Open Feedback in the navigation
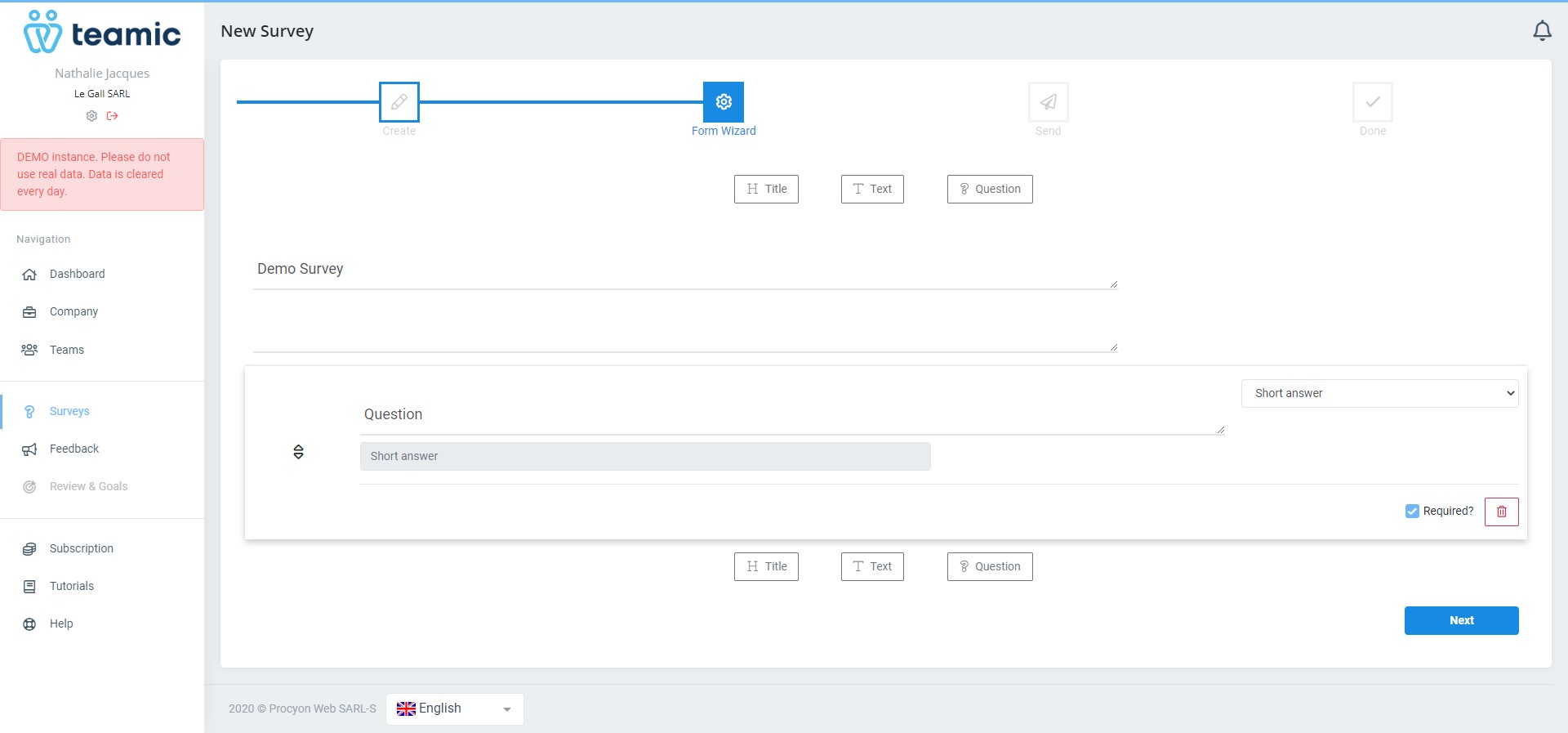The width and height of the screenshot is (1568, 733). [x=74, y=449]
